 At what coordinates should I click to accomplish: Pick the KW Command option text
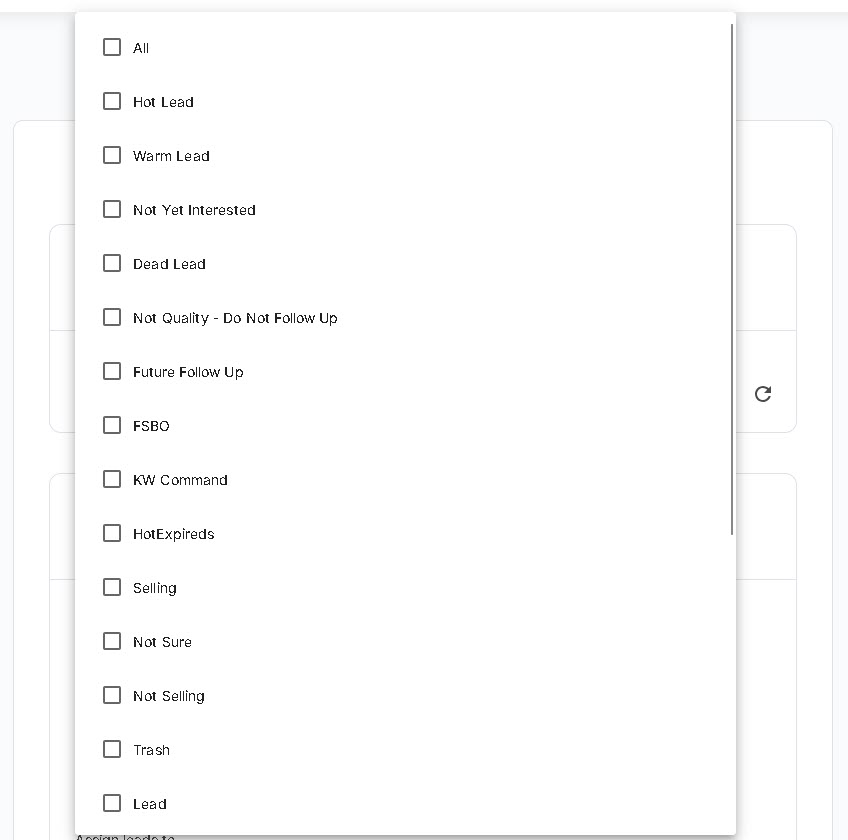pyautogui.click(x=180, y=480)
